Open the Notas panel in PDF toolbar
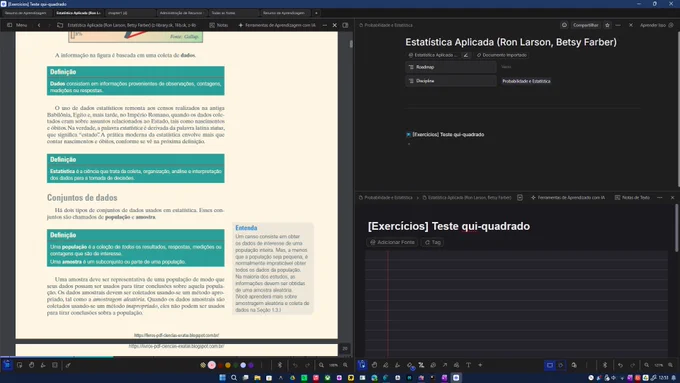 coord(219,25)
